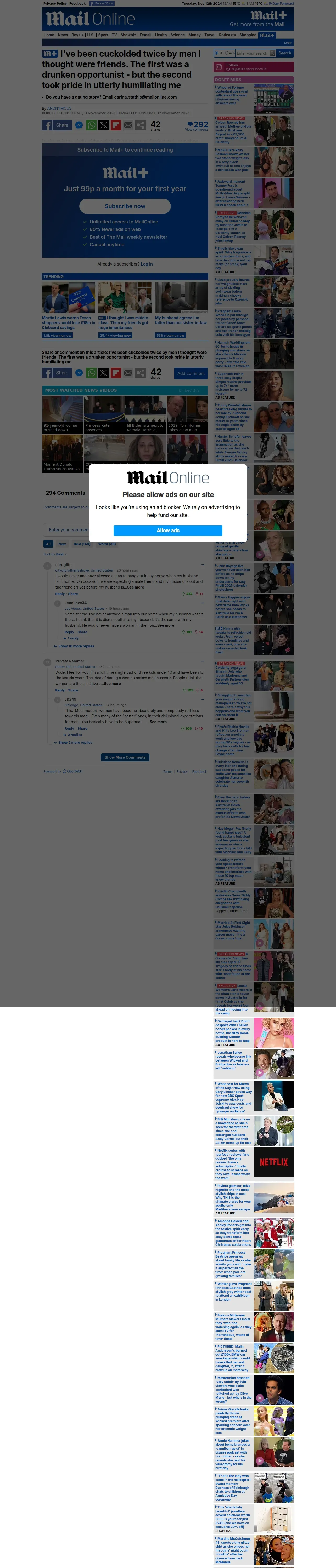
Task: Select the Web search radio button
Action: tap(227, 53)
